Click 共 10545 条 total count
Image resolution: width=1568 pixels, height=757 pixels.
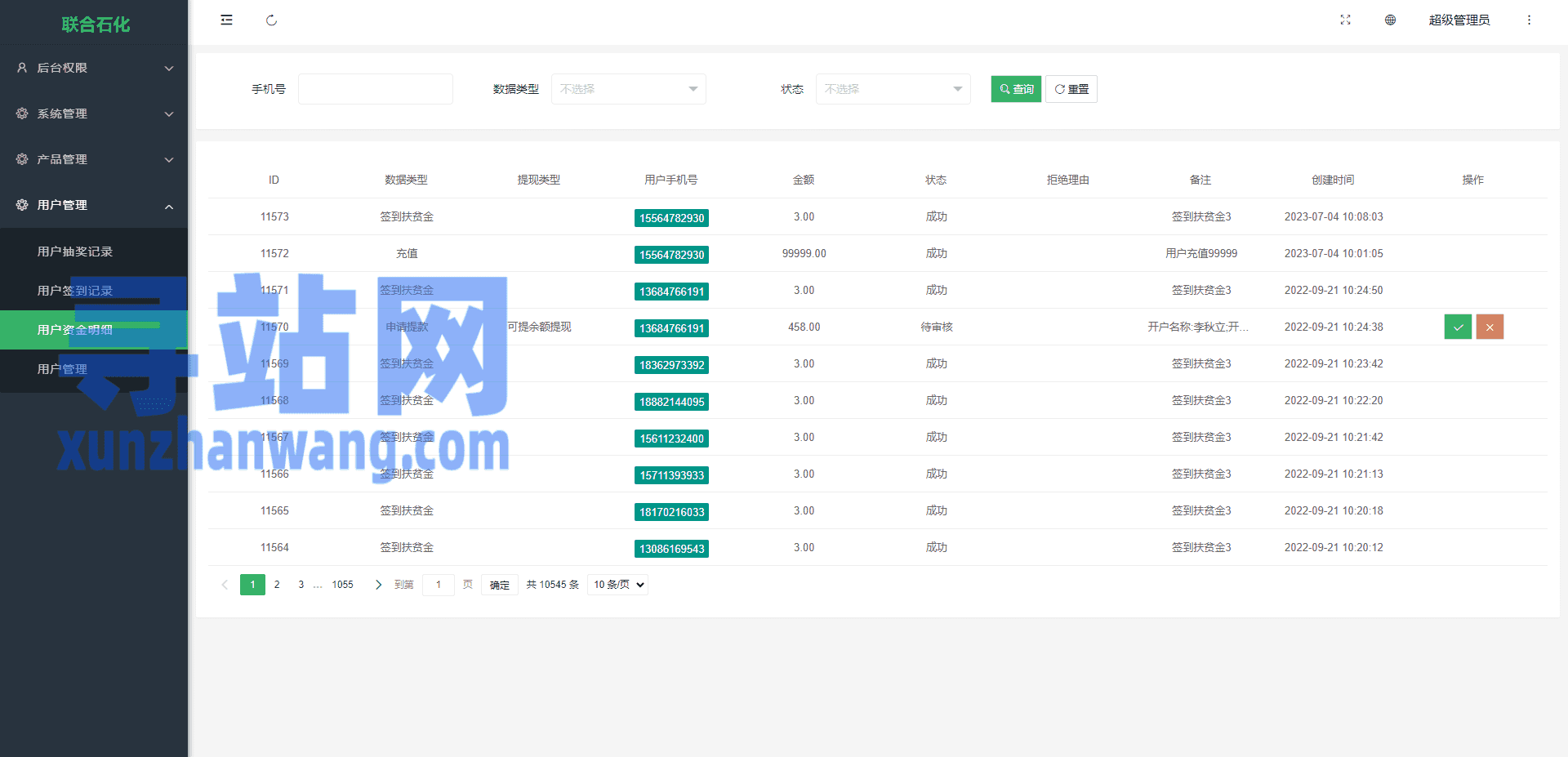pyautogui.click(x=553, y=585)
